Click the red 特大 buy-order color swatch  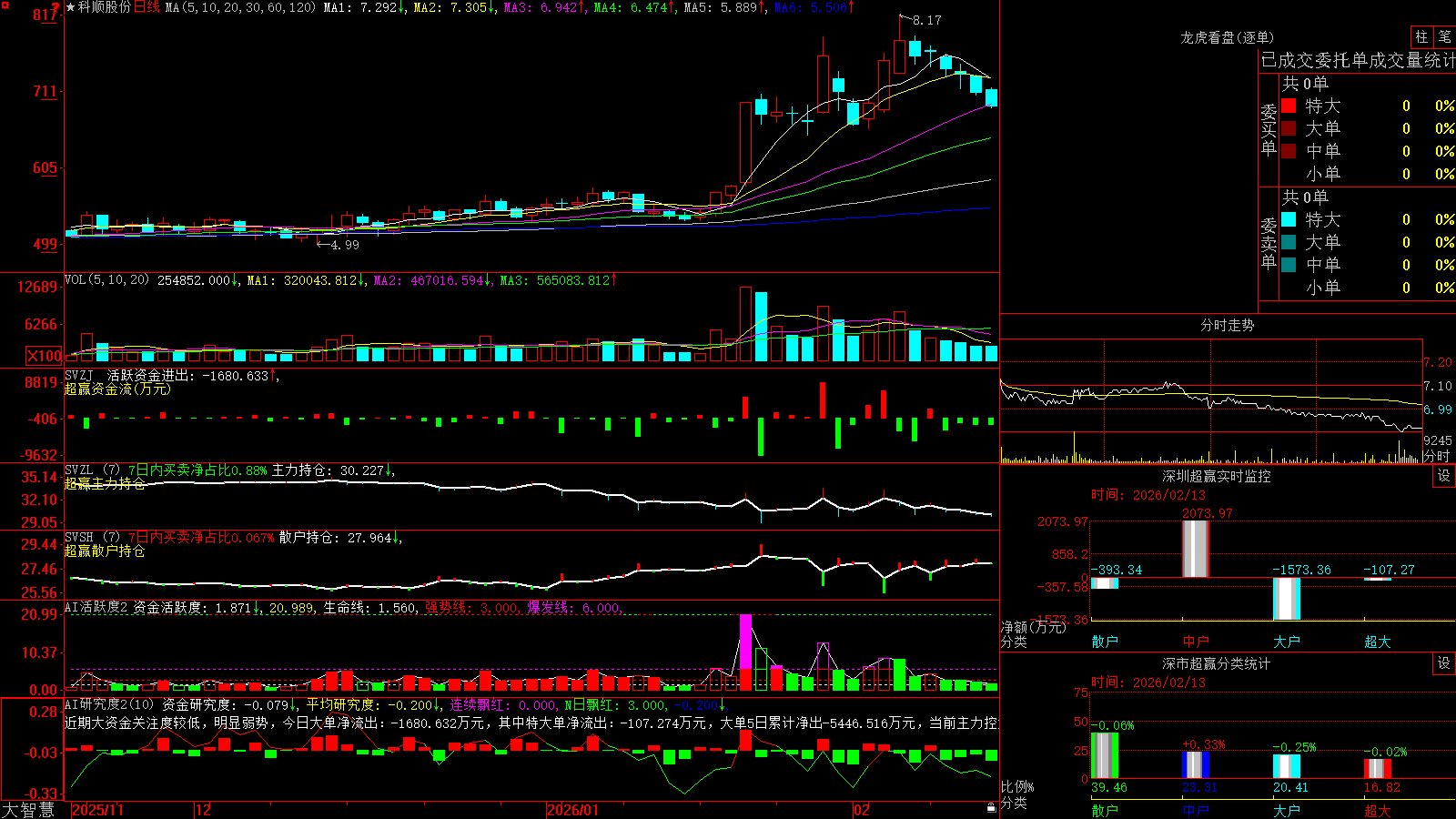pyautogui.click(x=1289, y=106)
